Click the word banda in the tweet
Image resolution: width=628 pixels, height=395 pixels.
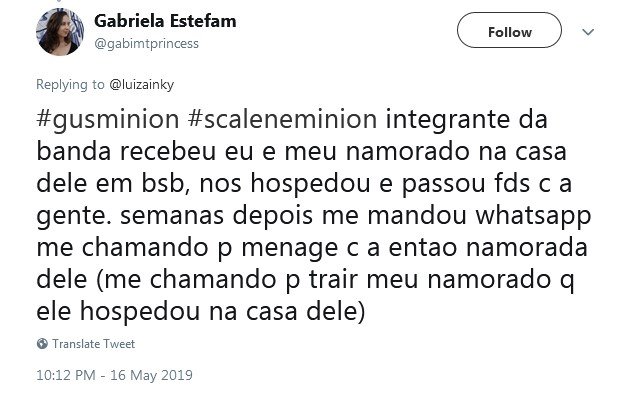[x=73, y=152]
